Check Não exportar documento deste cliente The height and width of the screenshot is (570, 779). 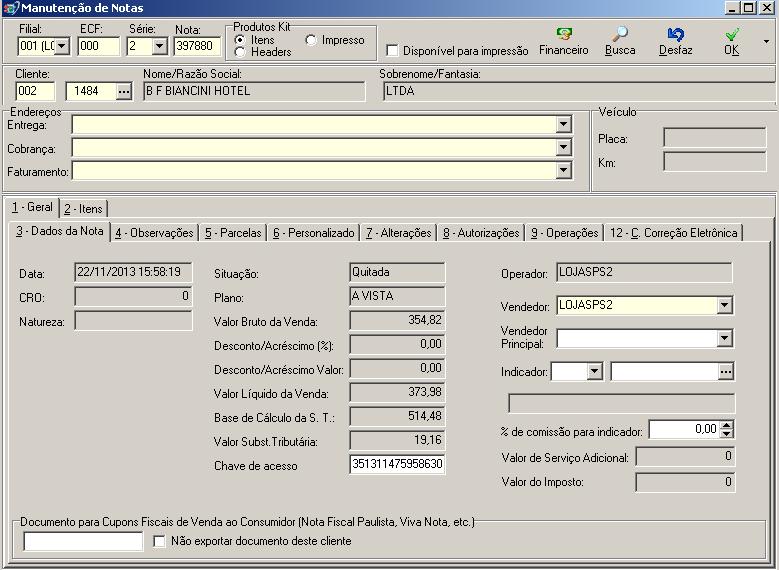coord(160,541)
